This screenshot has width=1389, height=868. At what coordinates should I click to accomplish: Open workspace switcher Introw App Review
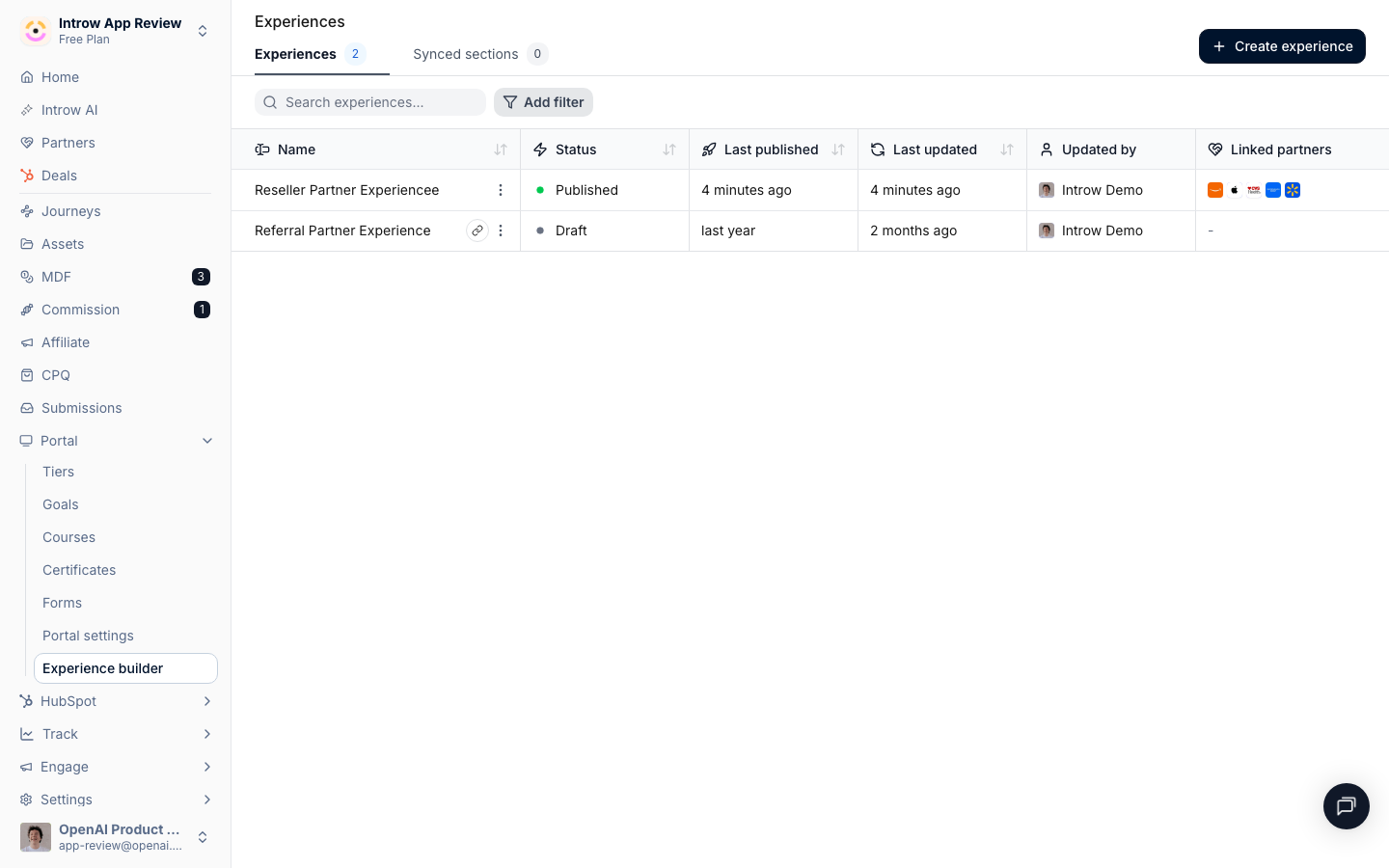coord(116,31)
